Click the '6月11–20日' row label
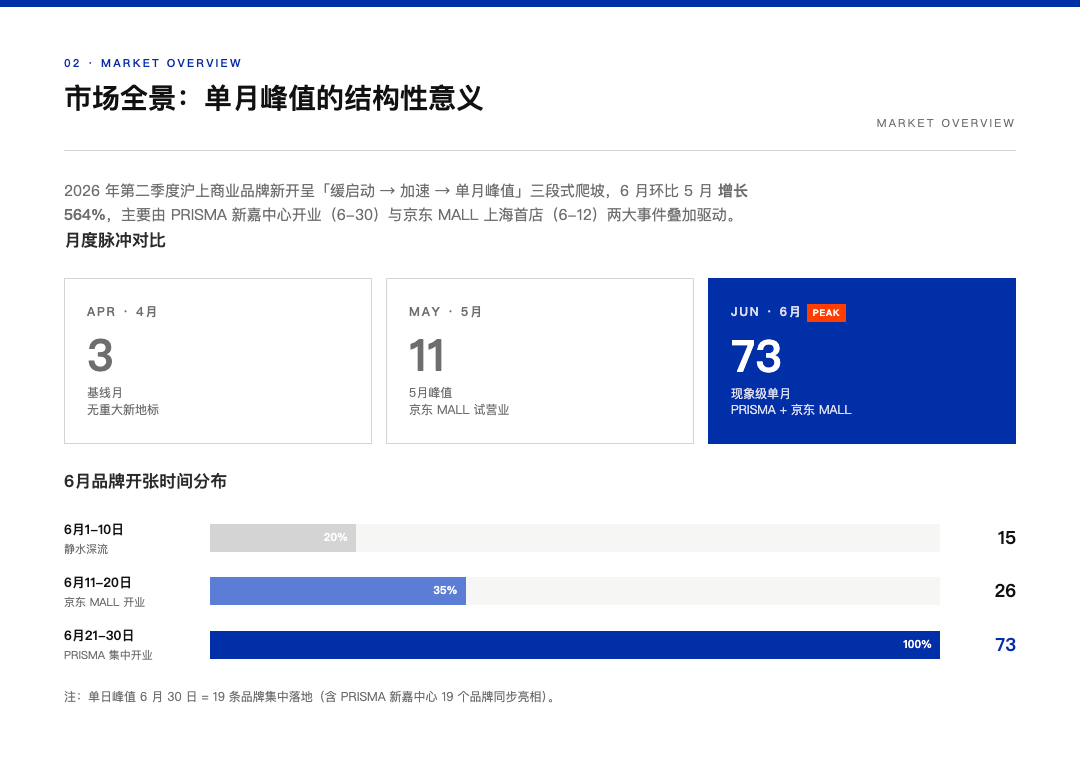Image resolution: width=1080 pixels, height=770 pixels. (98, 583)
